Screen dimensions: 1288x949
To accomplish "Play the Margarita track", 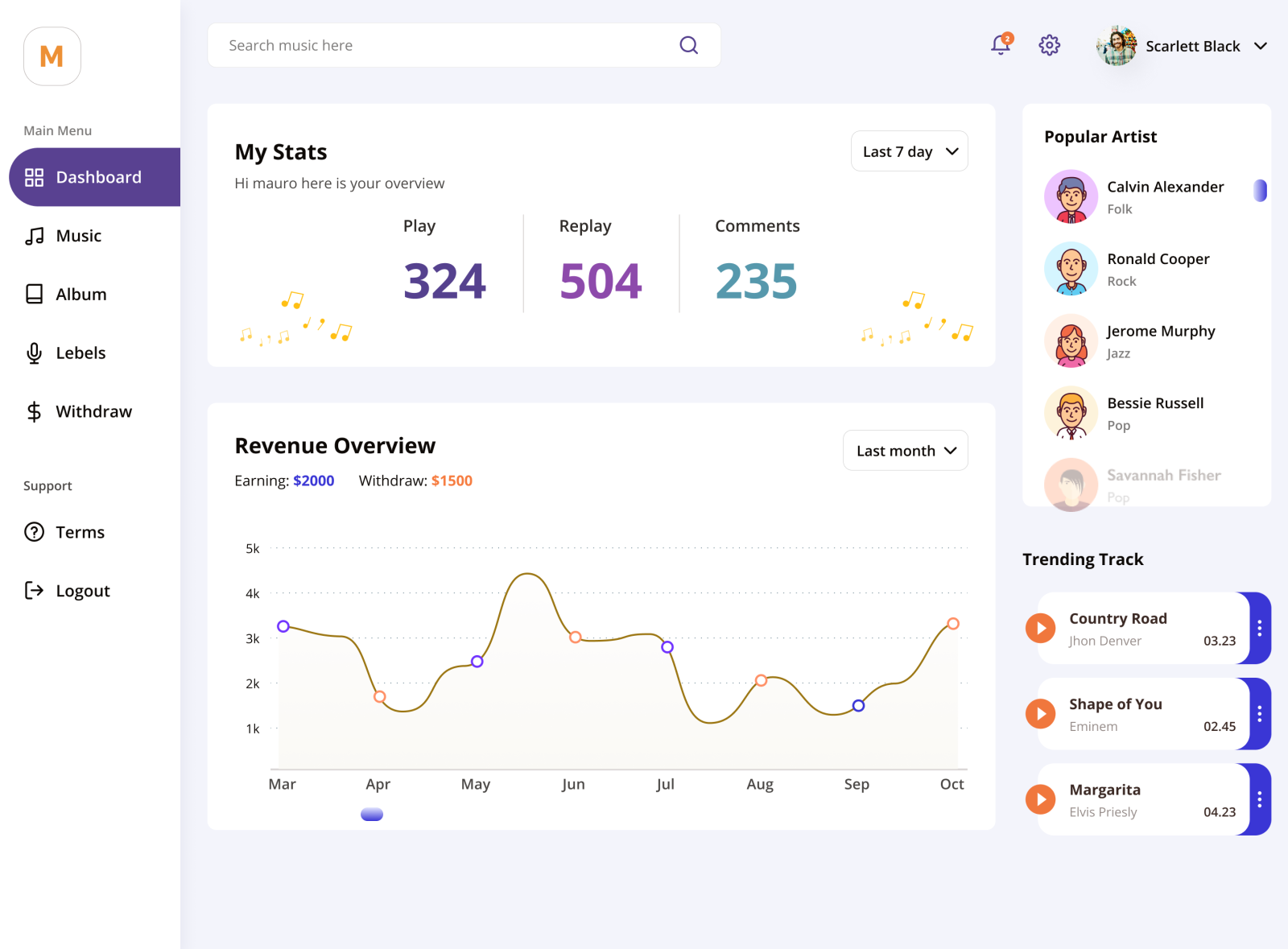I will [x=1040, y=799].
